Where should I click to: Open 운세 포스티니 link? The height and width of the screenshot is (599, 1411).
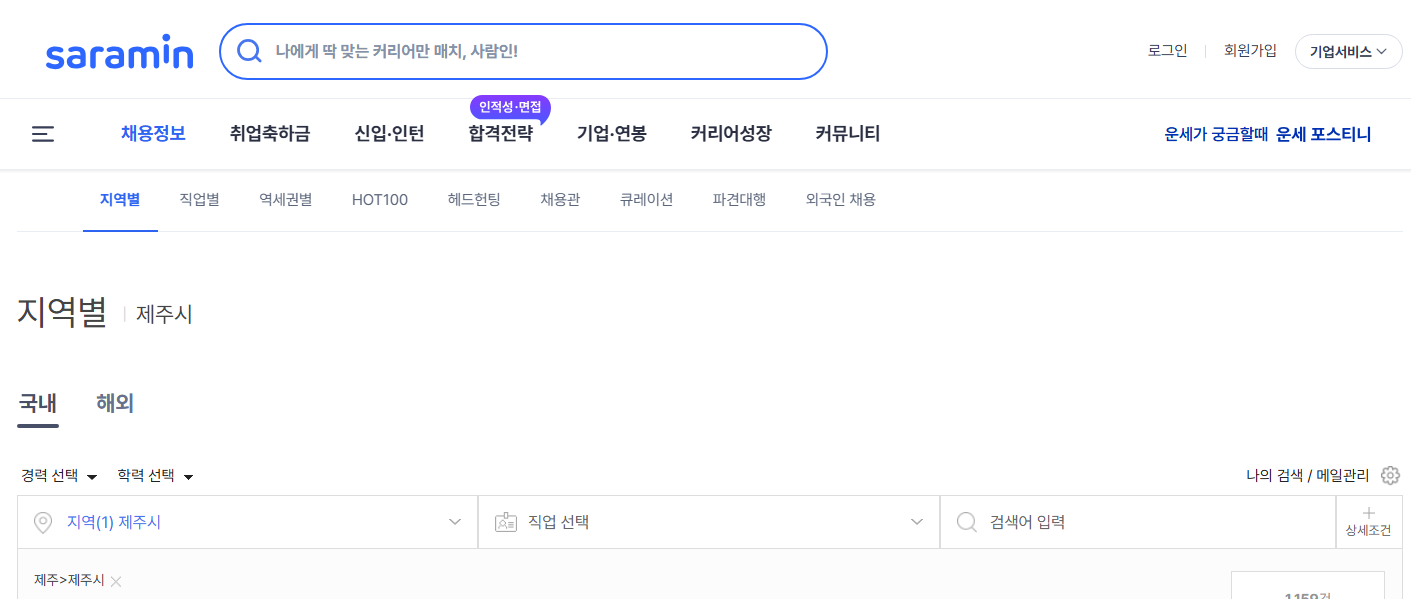(1323, 133)
